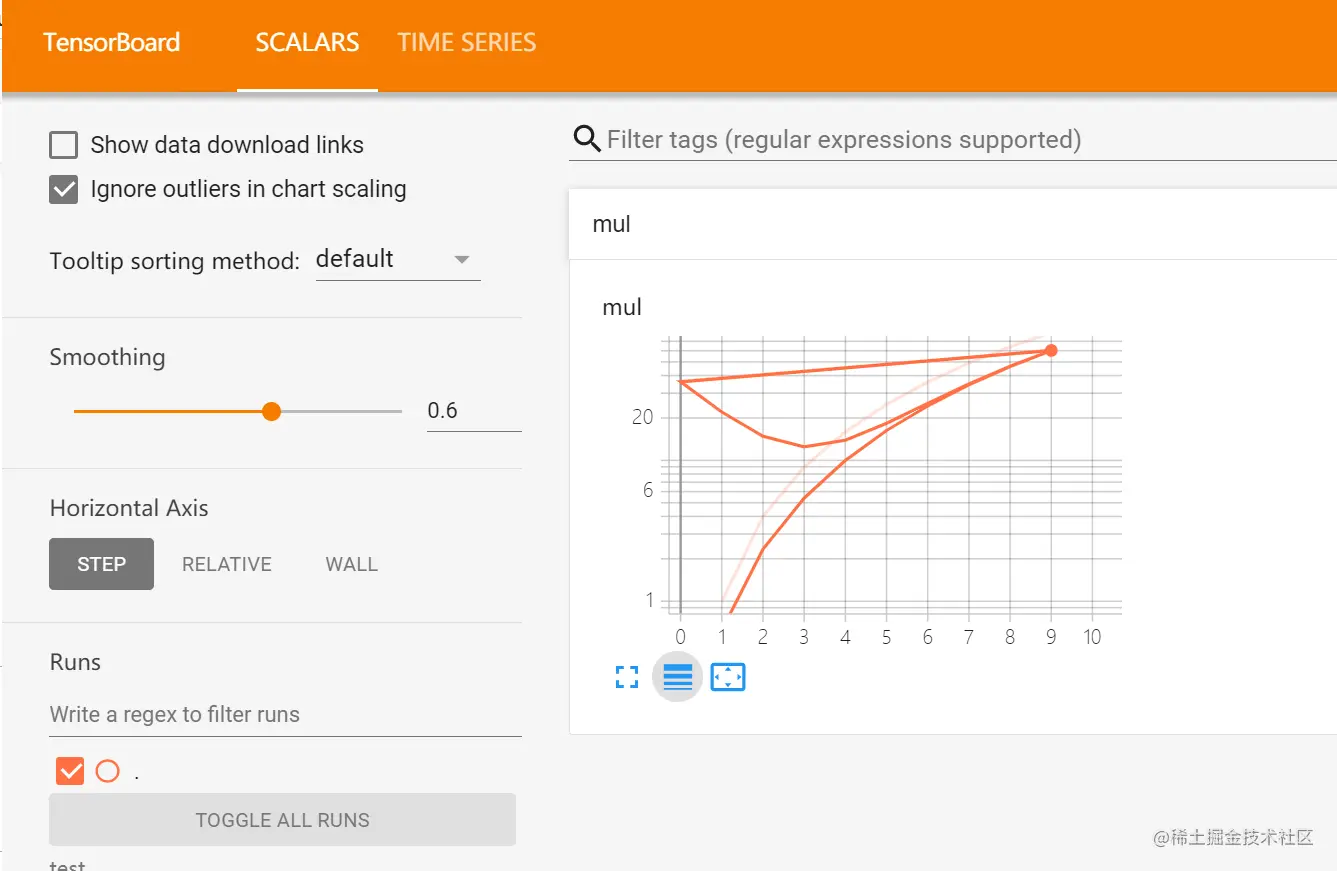The height and width of the screenshot is (871, 1337).
Task: Switch to the SCALARS tab
Action: [x=307, y=43]
